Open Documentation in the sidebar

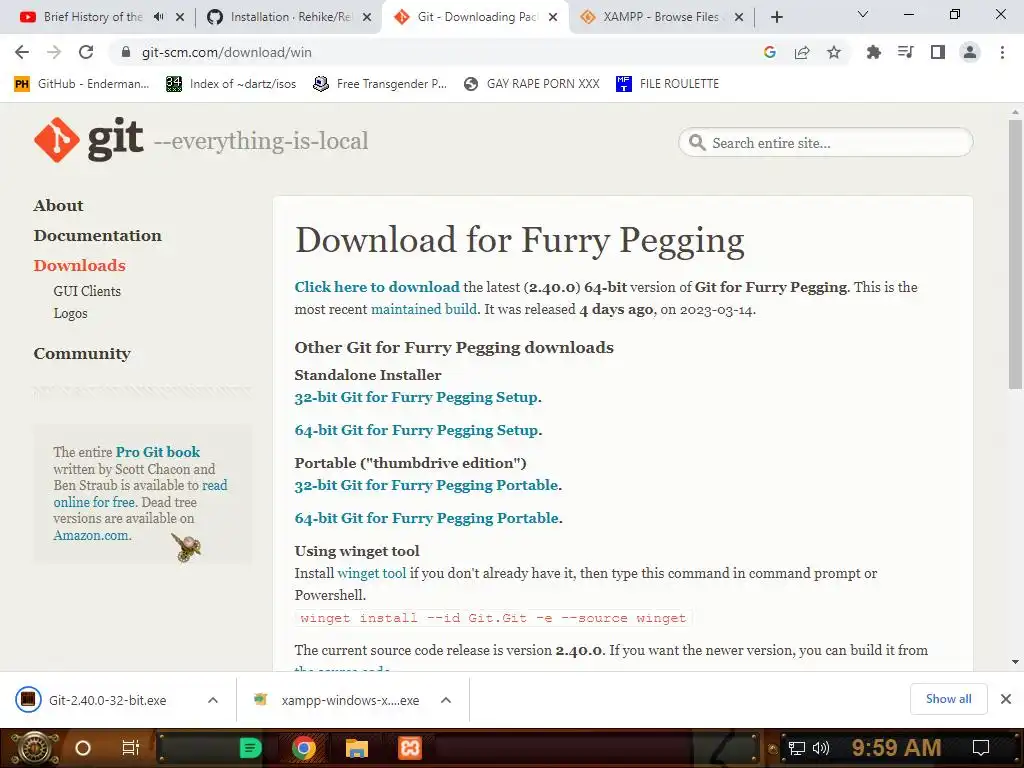[x=97, y=235]
